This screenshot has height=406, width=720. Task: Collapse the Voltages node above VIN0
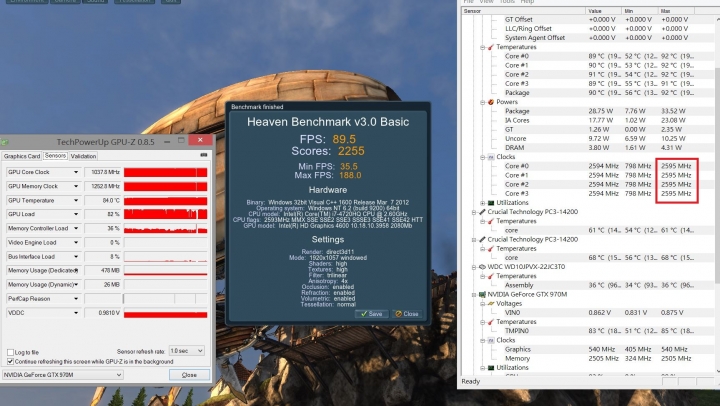(483, 304)
